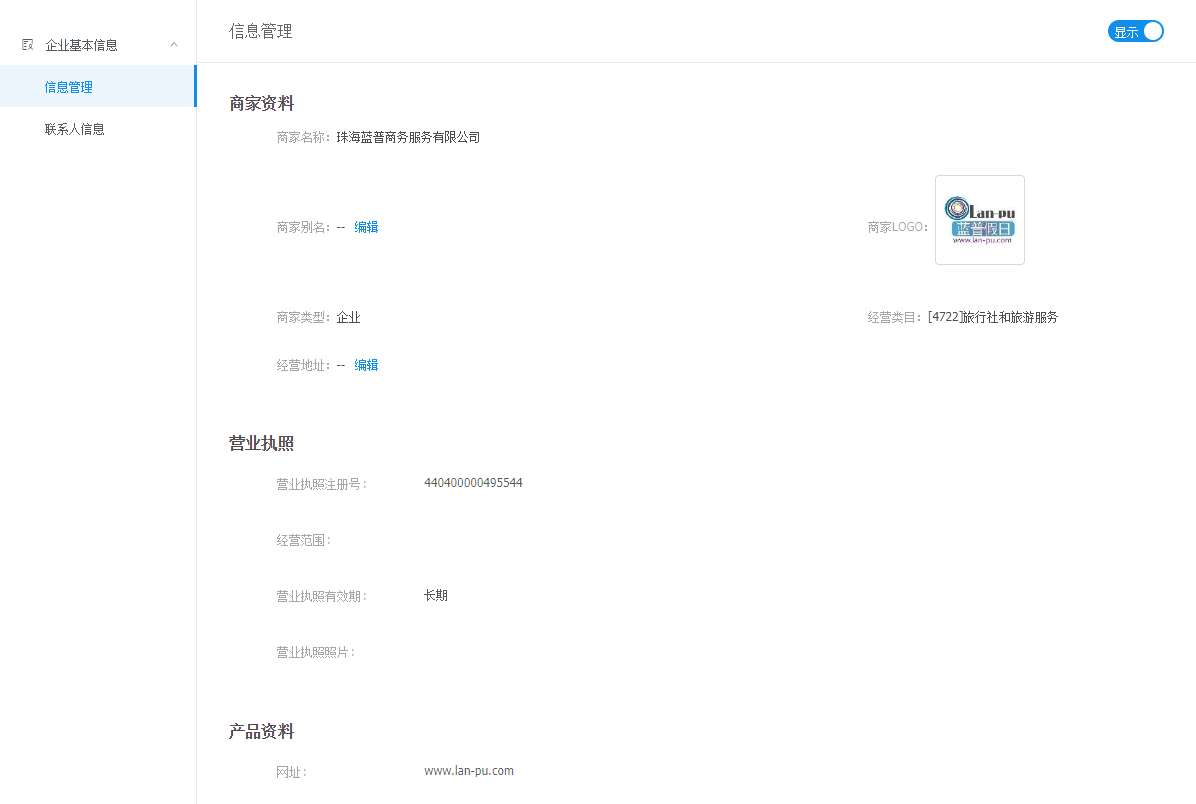
Task: Toggle the 显示 switch off
Action: pos(1135,31)
